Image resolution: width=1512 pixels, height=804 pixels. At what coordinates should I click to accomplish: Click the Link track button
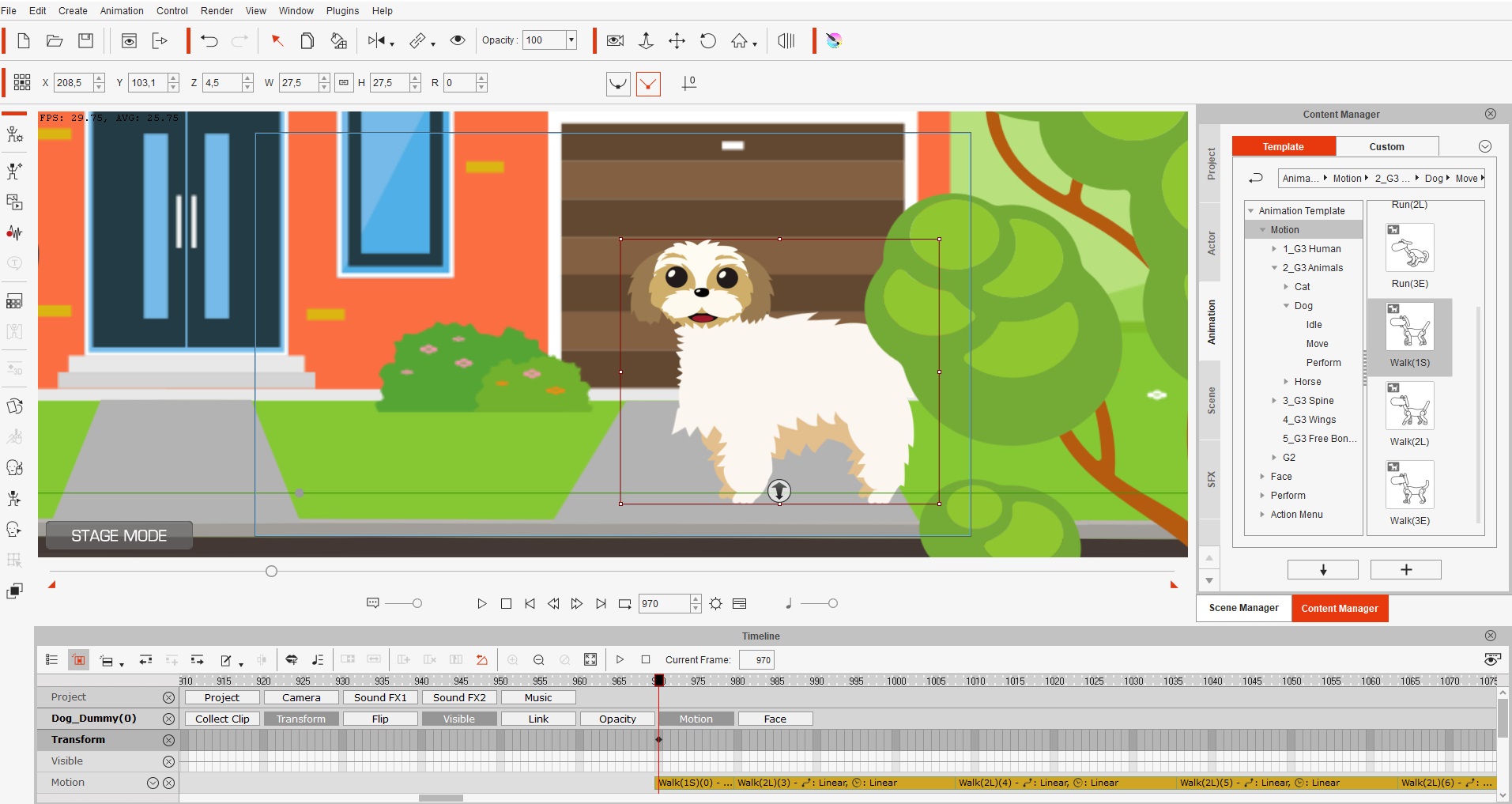tap(538, 719)
